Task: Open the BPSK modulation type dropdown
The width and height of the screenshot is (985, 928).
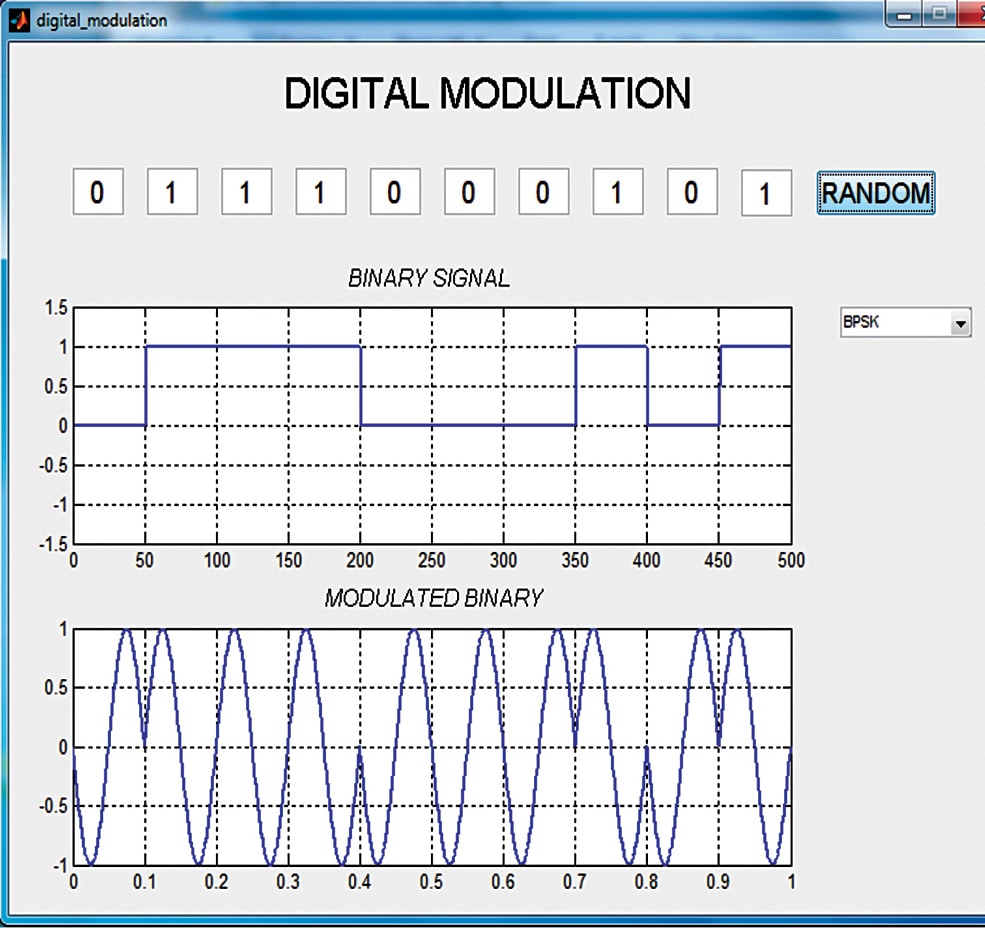Action: [905, 323]
